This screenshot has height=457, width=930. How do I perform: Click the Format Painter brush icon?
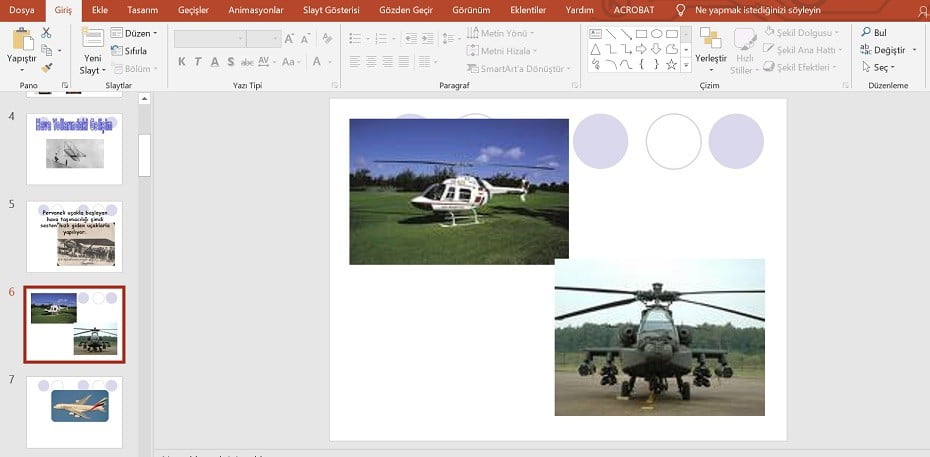point(47,68)
